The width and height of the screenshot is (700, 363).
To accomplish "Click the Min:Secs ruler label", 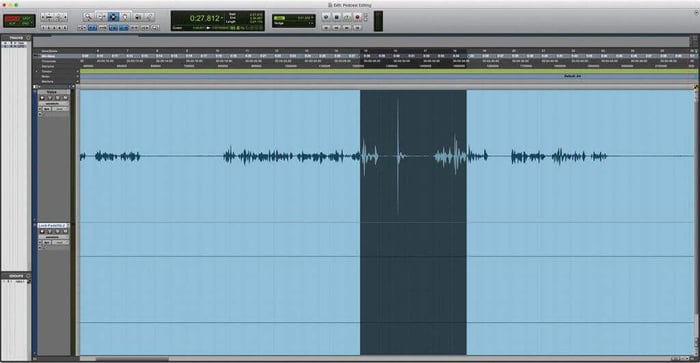I will (x=49, y=56).
